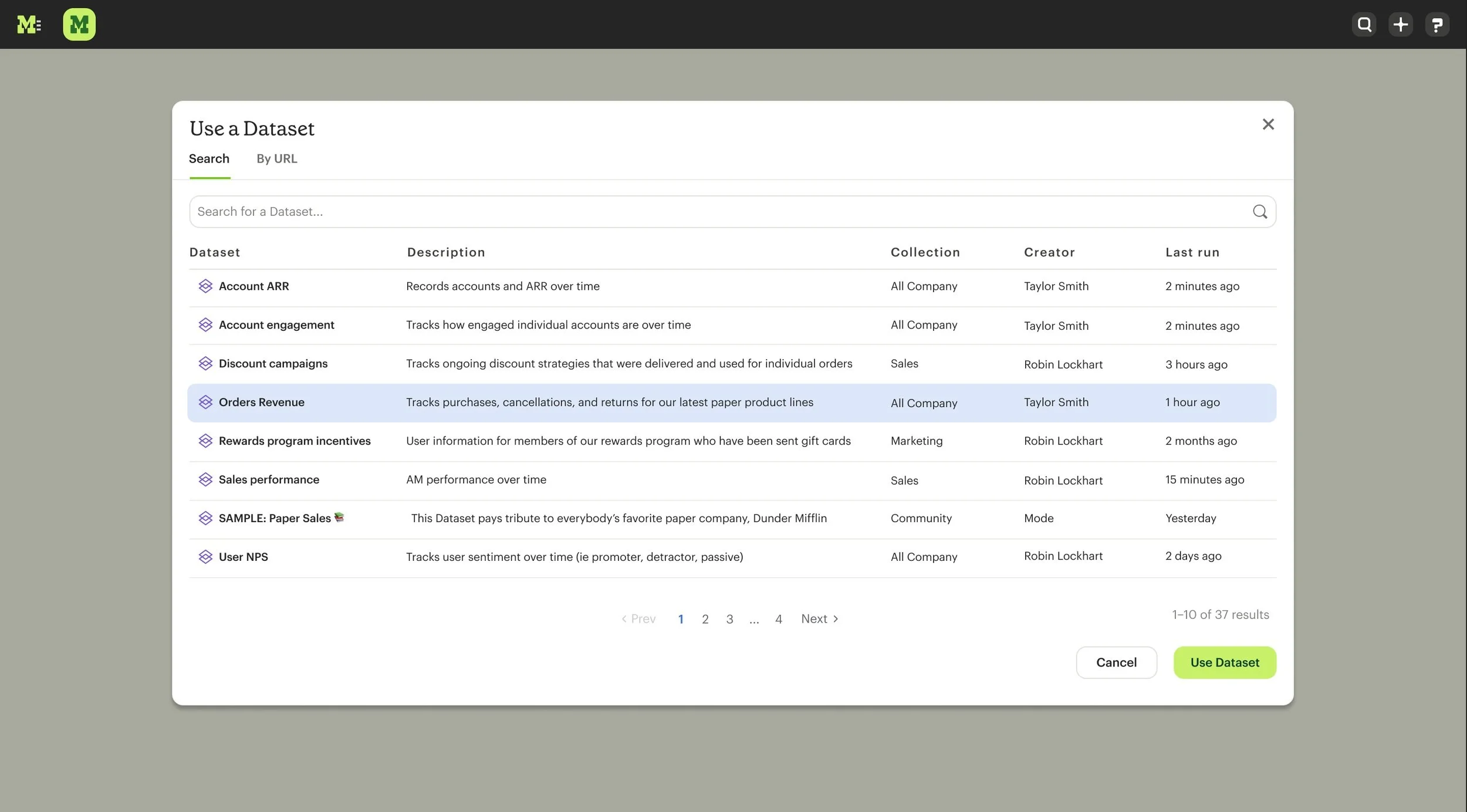The image size is (1467, 812).
Task: Open the help question mark icon
Action: [1437, 25]
